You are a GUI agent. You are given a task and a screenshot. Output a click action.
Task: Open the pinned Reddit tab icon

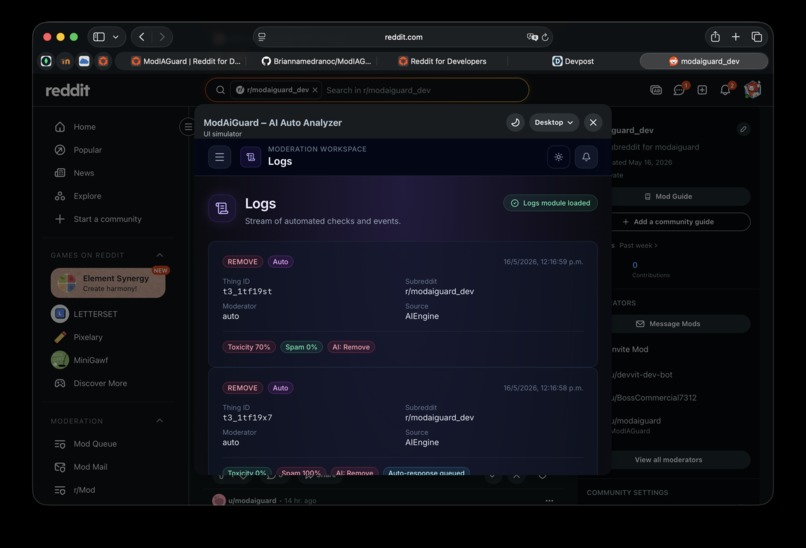coord(103,61)
